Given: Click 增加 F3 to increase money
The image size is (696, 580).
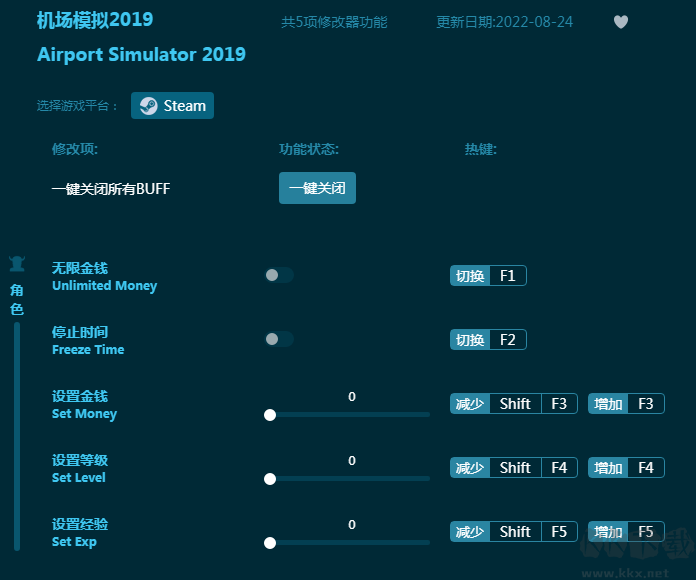Looking at the screenshot, I should click(x=626, y=404).
